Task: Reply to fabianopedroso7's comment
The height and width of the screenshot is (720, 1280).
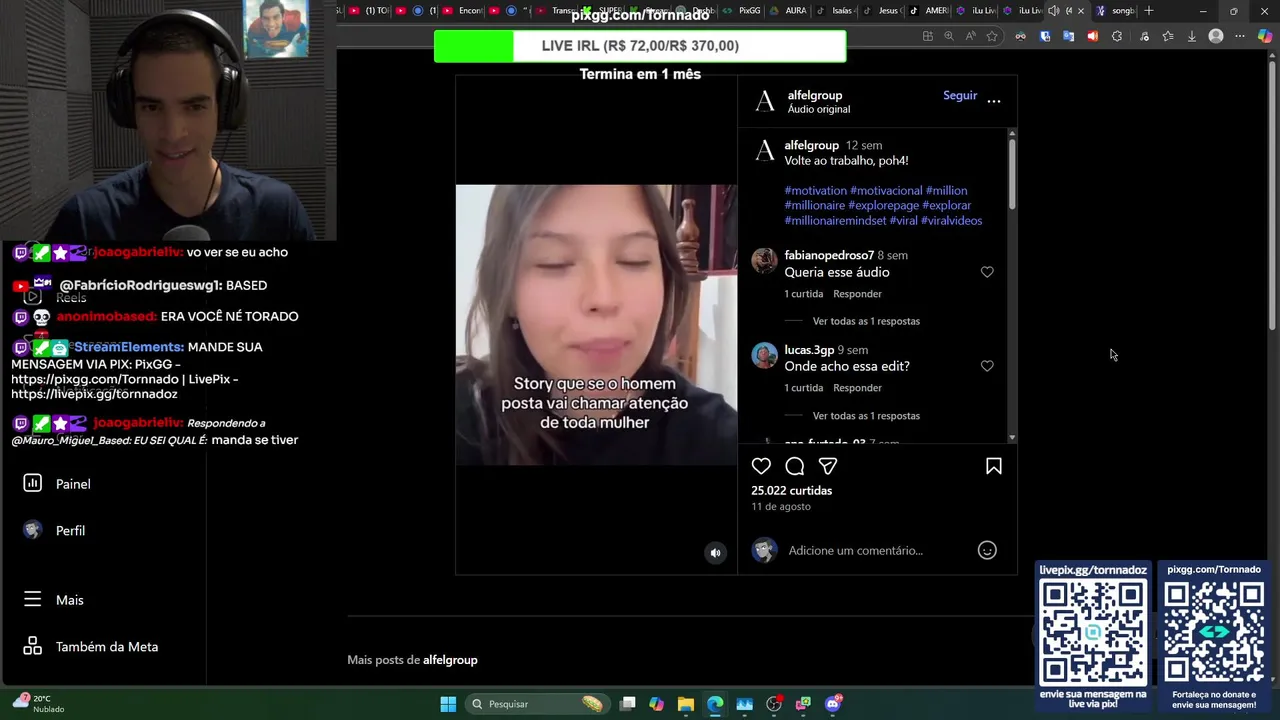Action: pyautogui.click(x=857, y=294)
